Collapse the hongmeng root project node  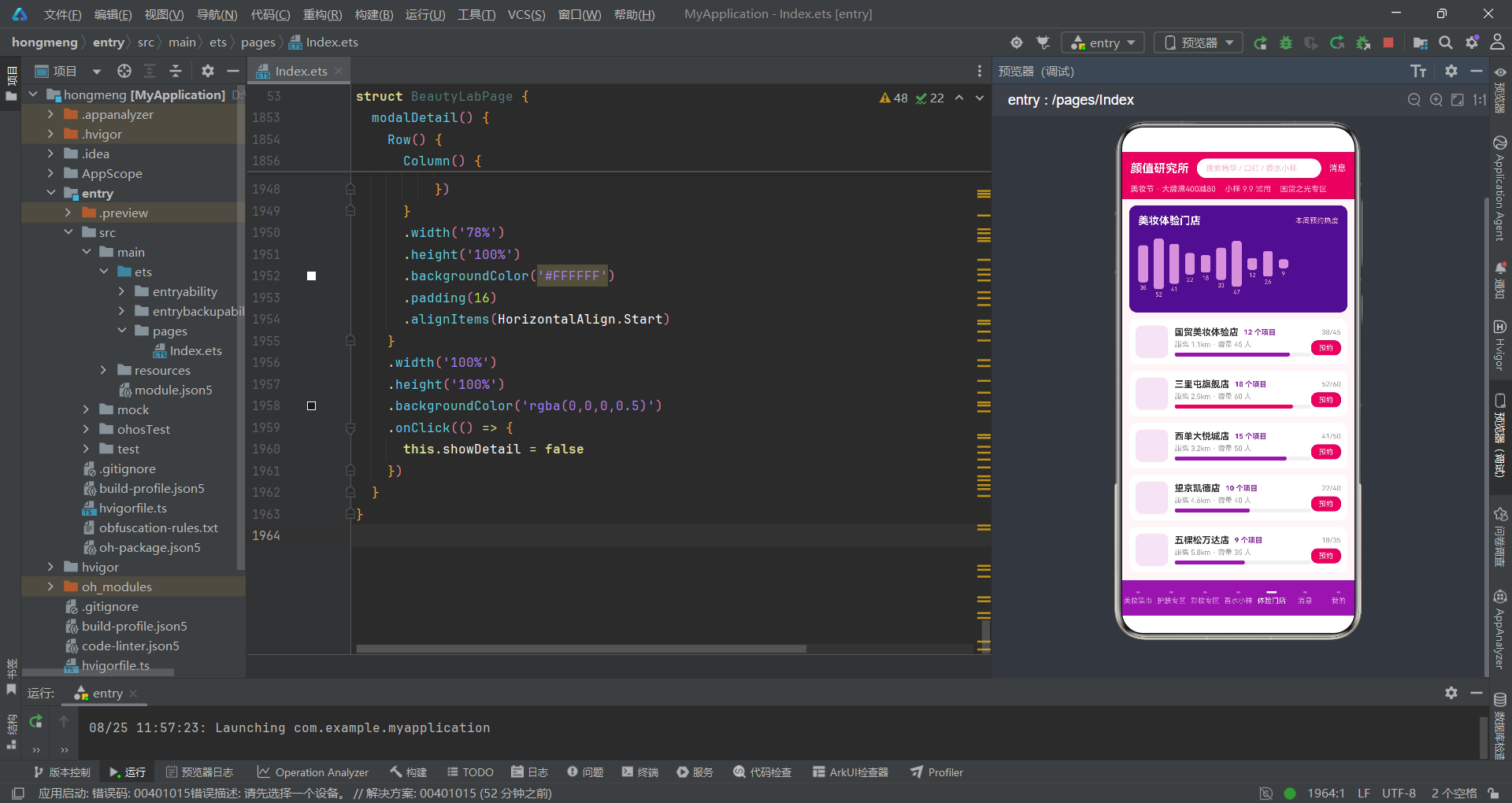point(33,94)
